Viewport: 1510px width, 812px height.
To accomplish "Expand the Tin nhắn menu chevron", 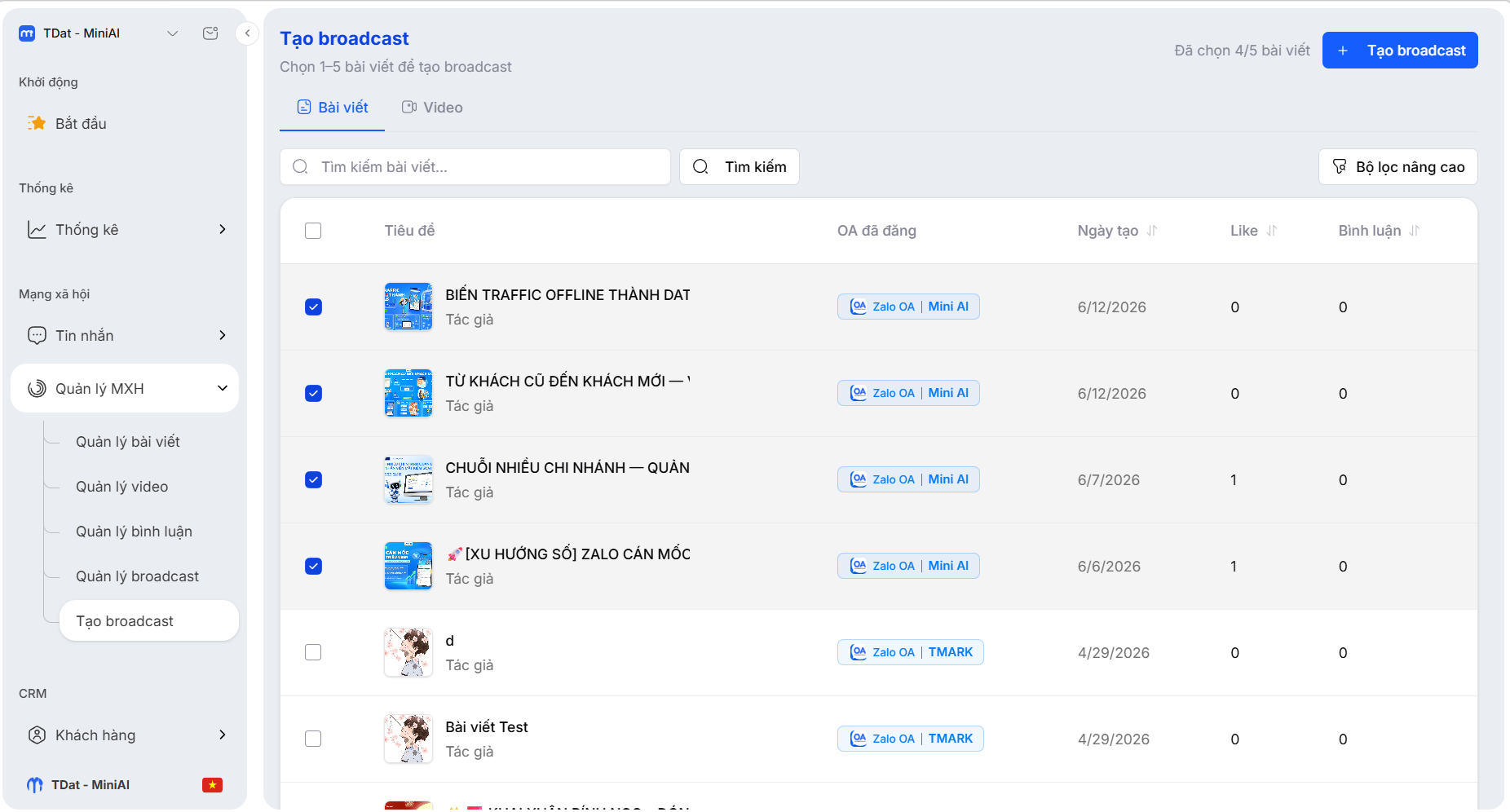I will (x=223, y=336).
